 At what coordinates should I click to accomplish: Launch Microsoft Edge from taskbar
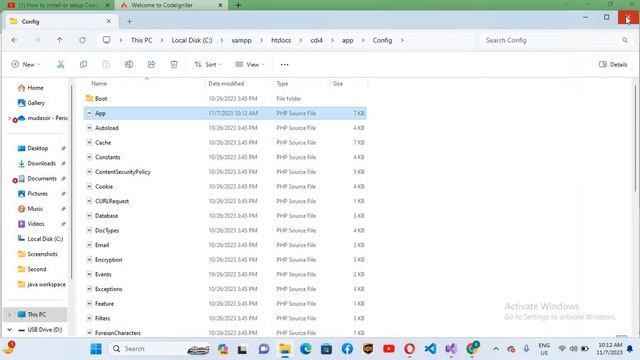[306, 349]
